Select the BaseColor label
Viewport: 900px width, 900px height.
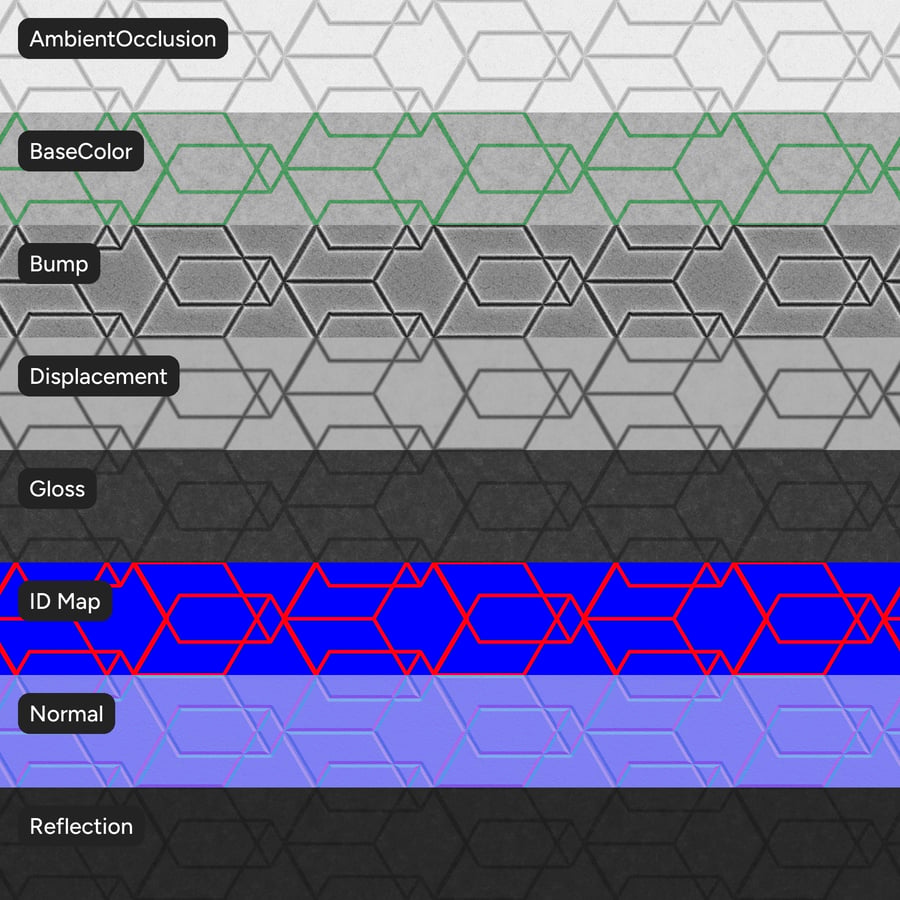point(81,151)
